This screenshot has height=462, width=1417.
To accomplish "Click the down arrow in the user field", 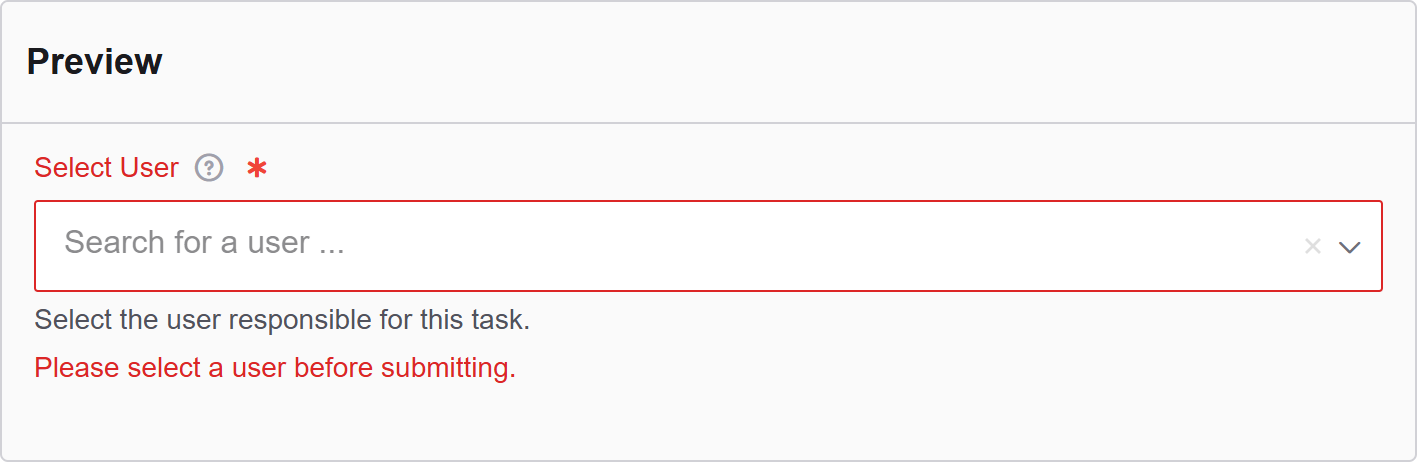I will 1349,247.
